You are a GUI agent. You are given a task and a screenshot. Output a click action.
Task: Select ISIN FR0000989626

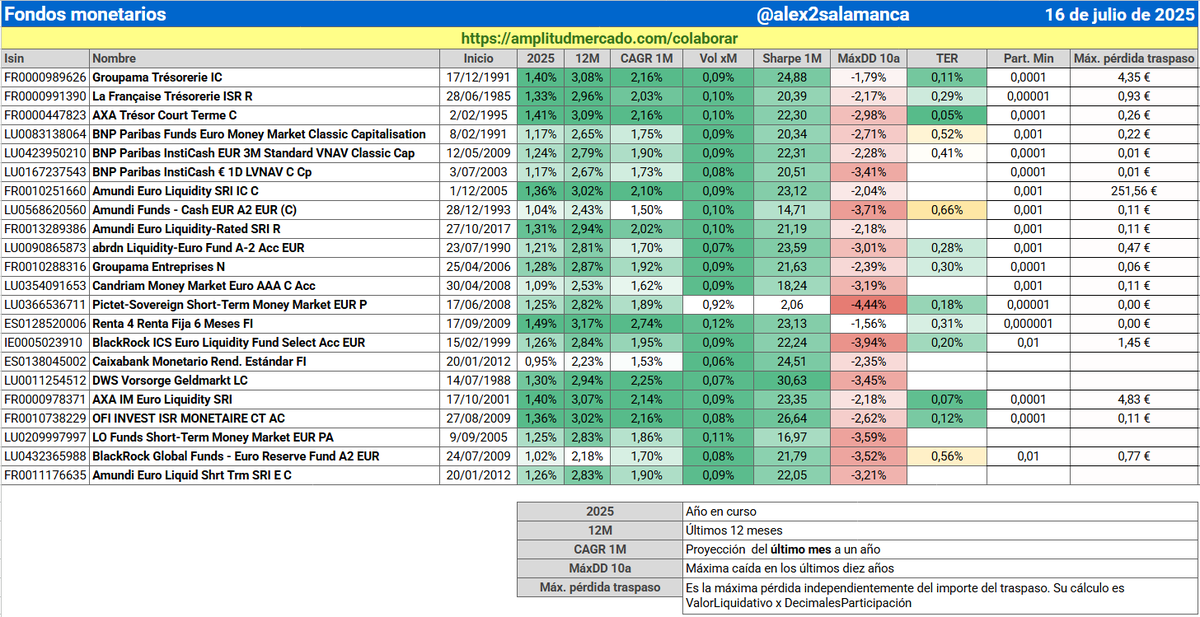45,77
